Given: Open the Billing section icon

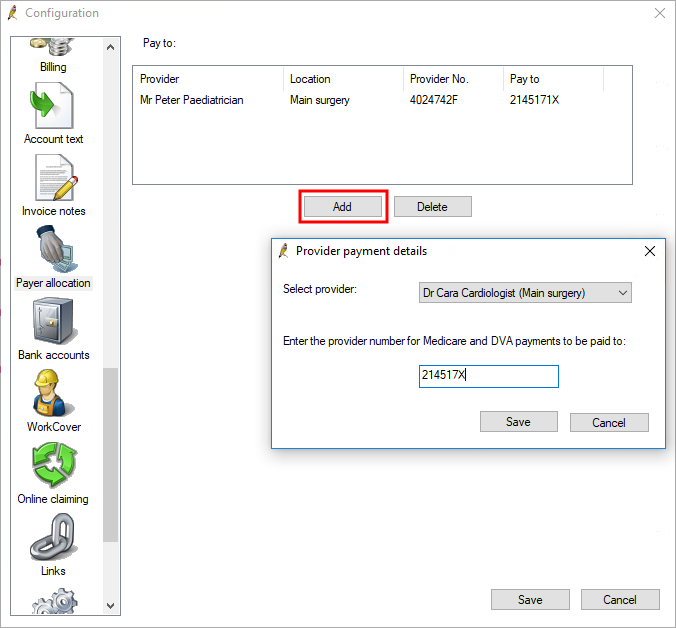Looking at the screenshot, I should coord(53,47).
